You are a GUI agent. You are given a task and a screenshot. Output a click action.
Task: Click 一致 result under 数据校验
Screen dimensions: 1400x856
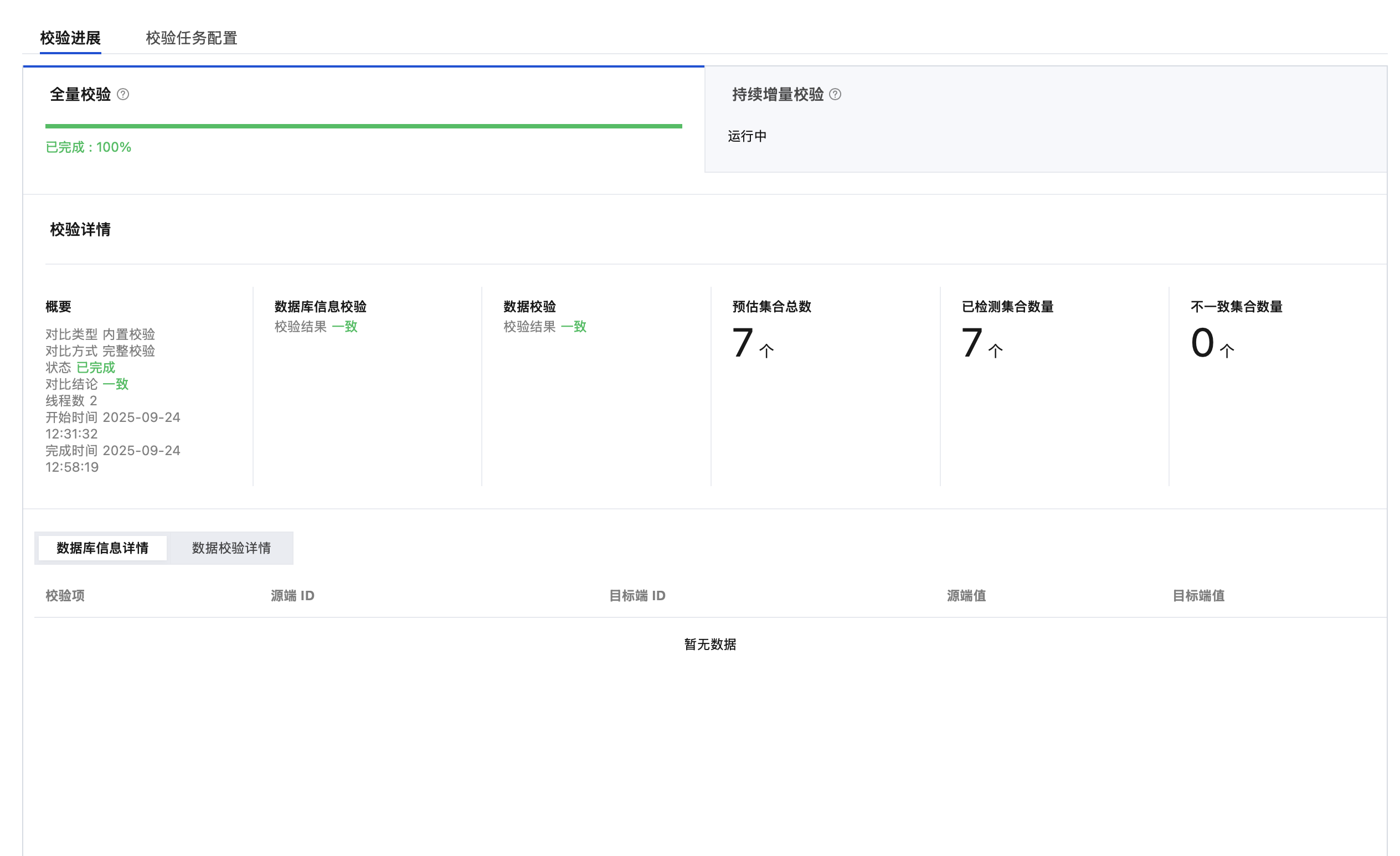click(x=573, y=327)
